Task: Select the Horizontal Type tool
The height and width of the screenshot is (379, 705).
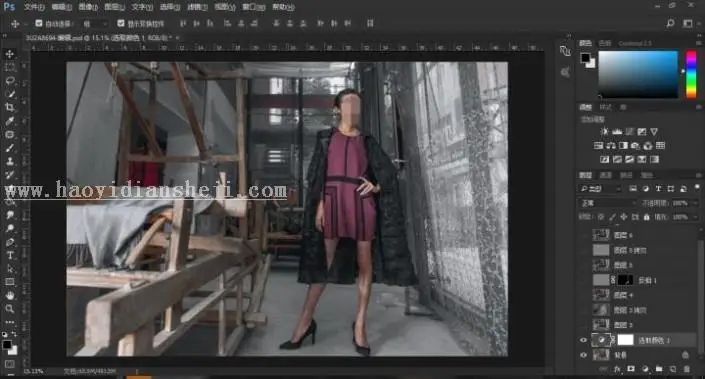Action: [x=9, y=255]
